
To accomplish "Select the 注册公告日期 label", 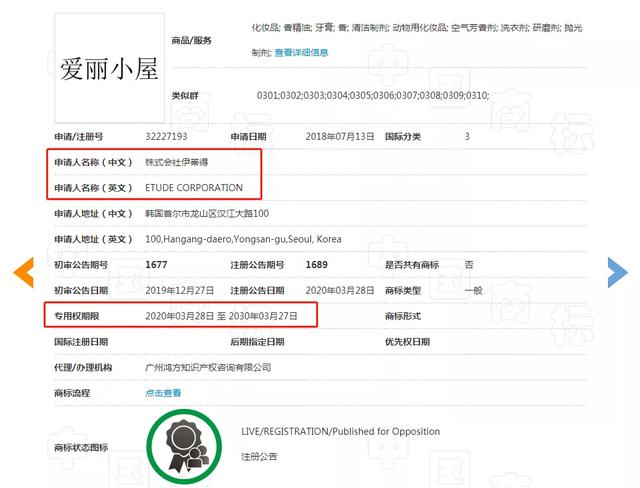I will coord(257,291).
